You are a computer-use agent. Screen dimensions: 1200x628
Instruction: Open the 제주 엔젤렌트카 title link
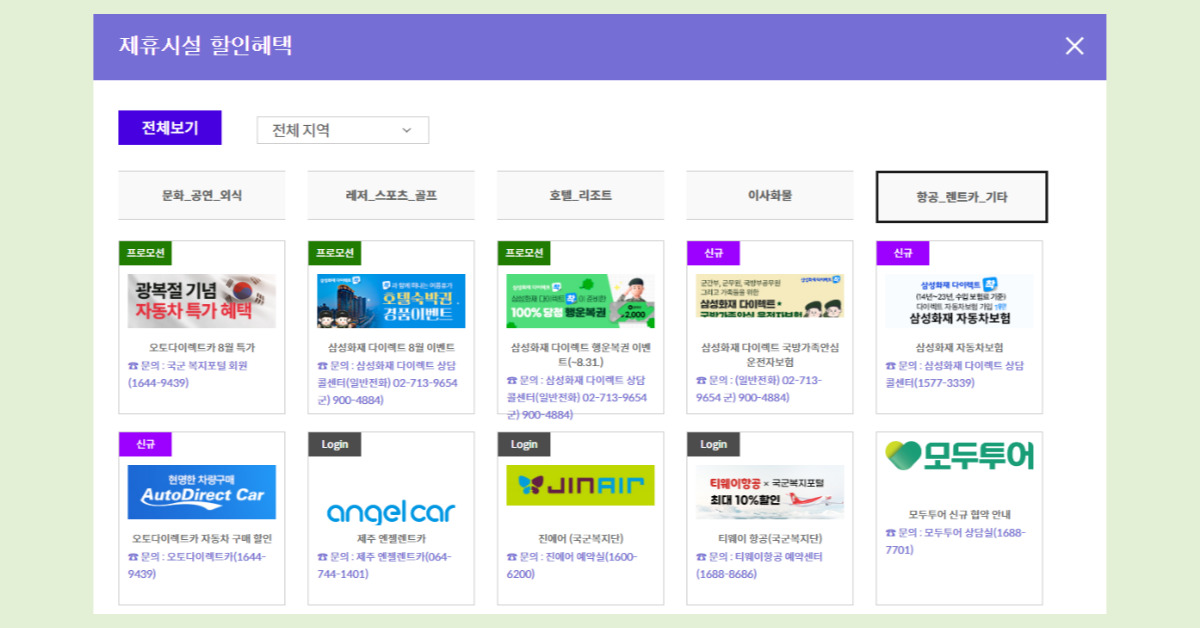click(391, 539)
